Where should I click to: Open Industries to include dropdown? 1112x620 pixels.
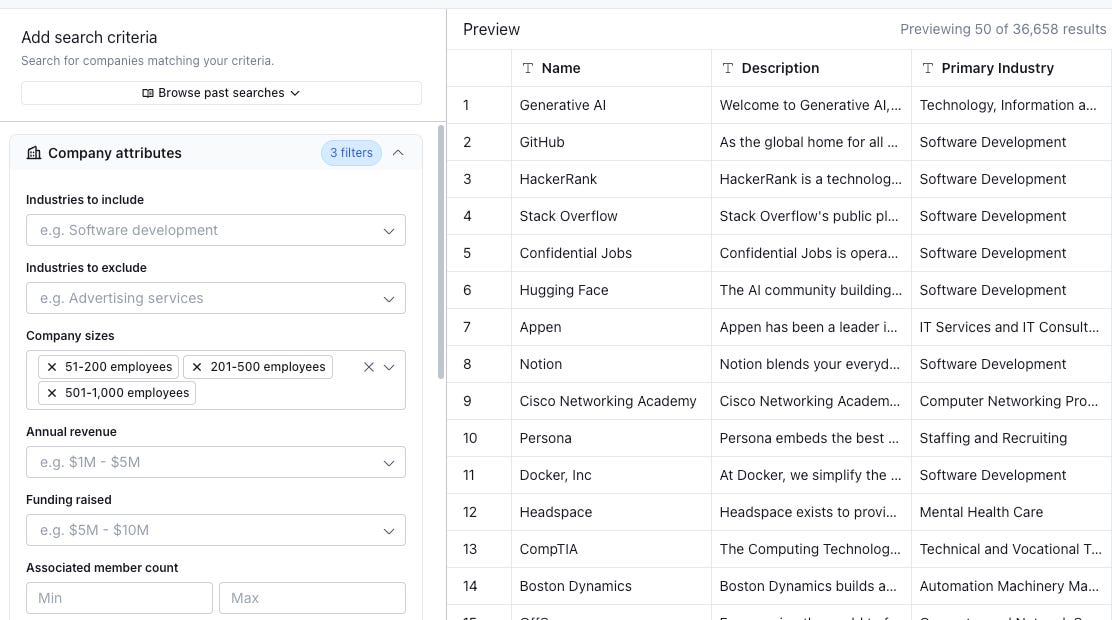tap(216, 230)
